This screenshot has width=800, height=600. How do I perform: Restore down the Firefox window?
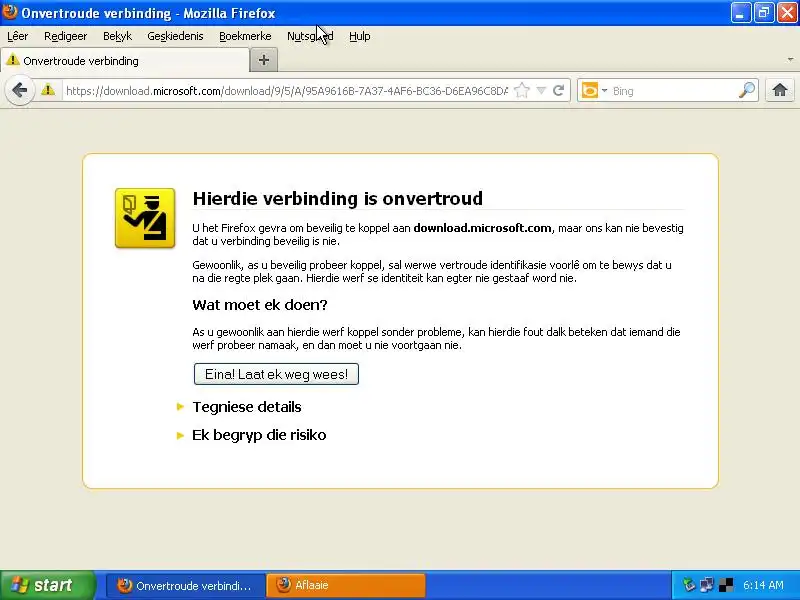click(764, 13)
